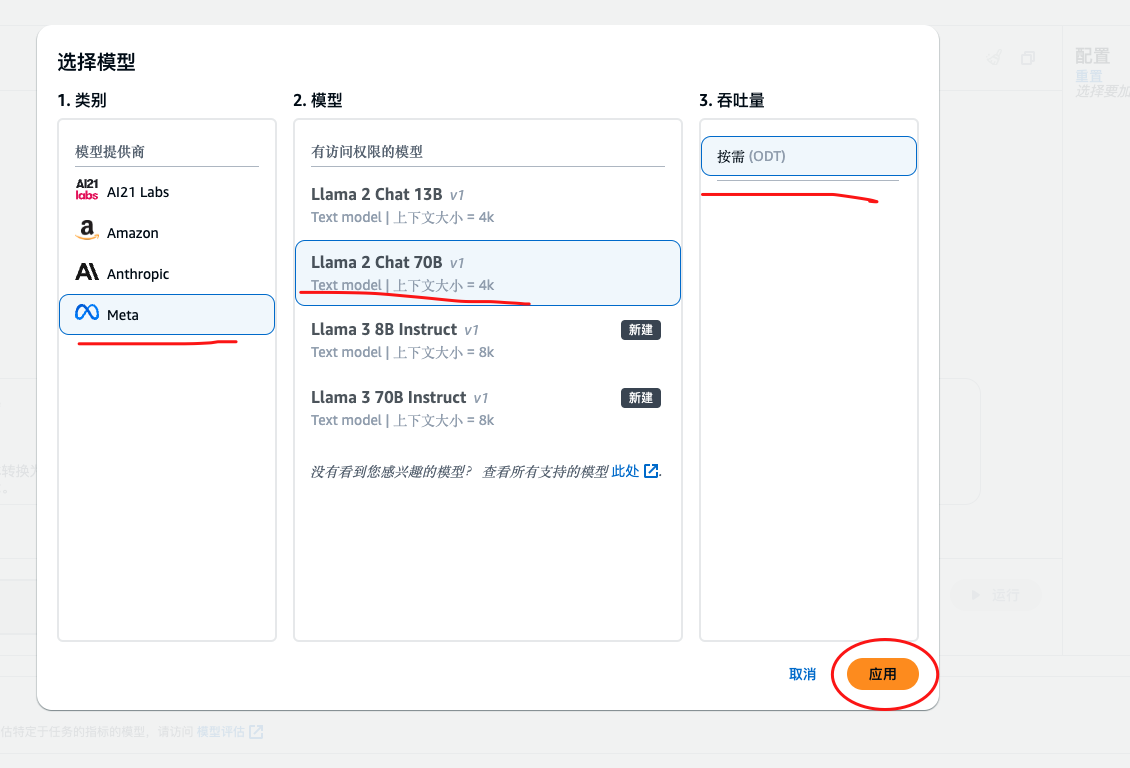This screenshot has height=768, width=1130.
Task: Pick the Anthropic provider row
Action: pyautogui.click(x=166, y=274)
